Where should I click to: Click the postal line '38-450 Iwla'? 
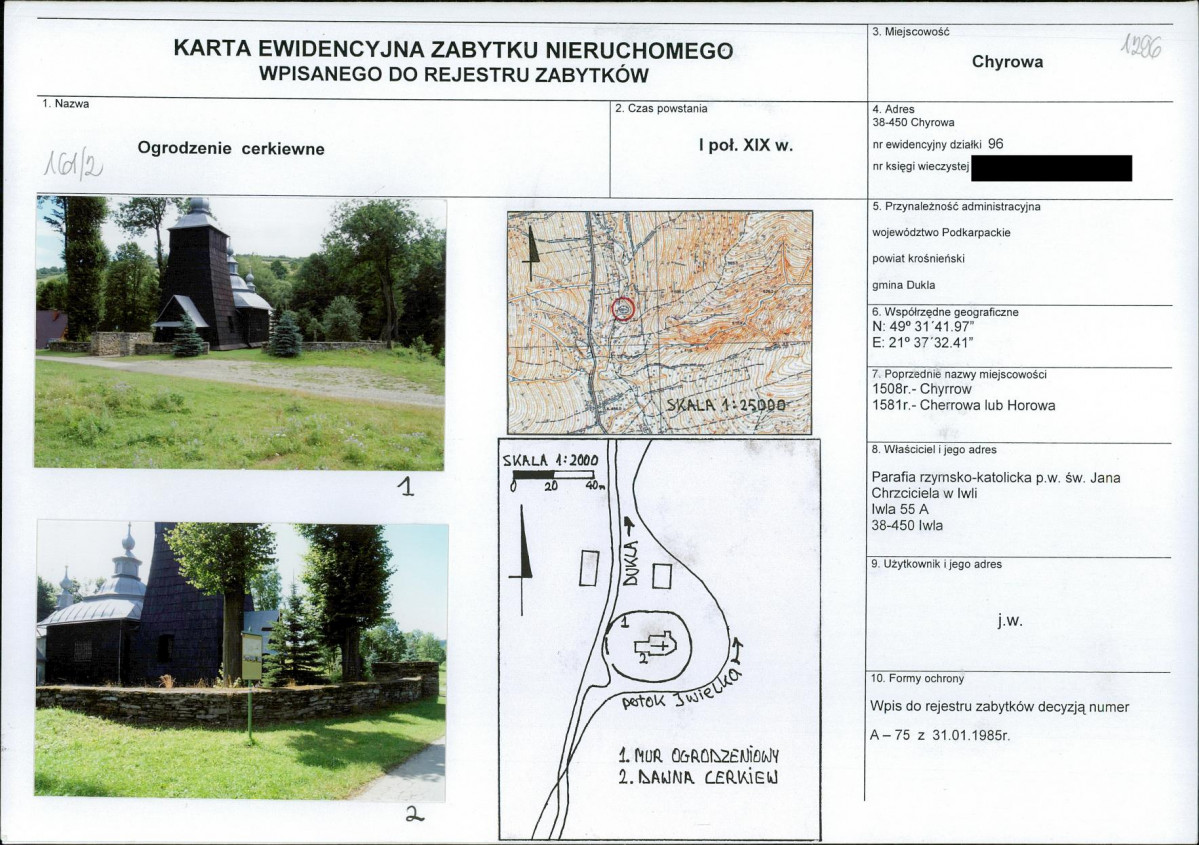(907, 525)
